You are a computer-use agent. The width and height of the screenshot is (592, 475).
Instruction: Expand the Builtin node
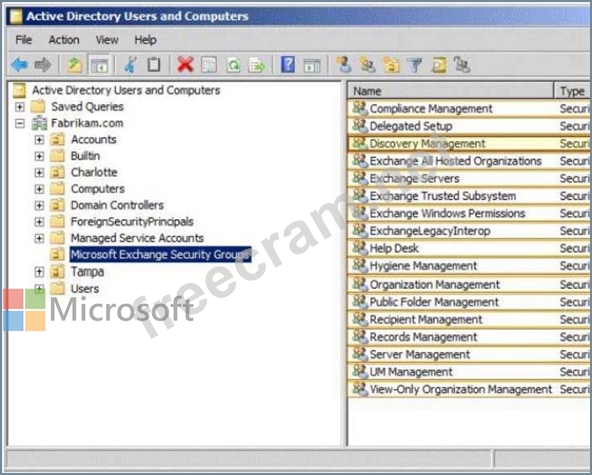tap(39, 156)
